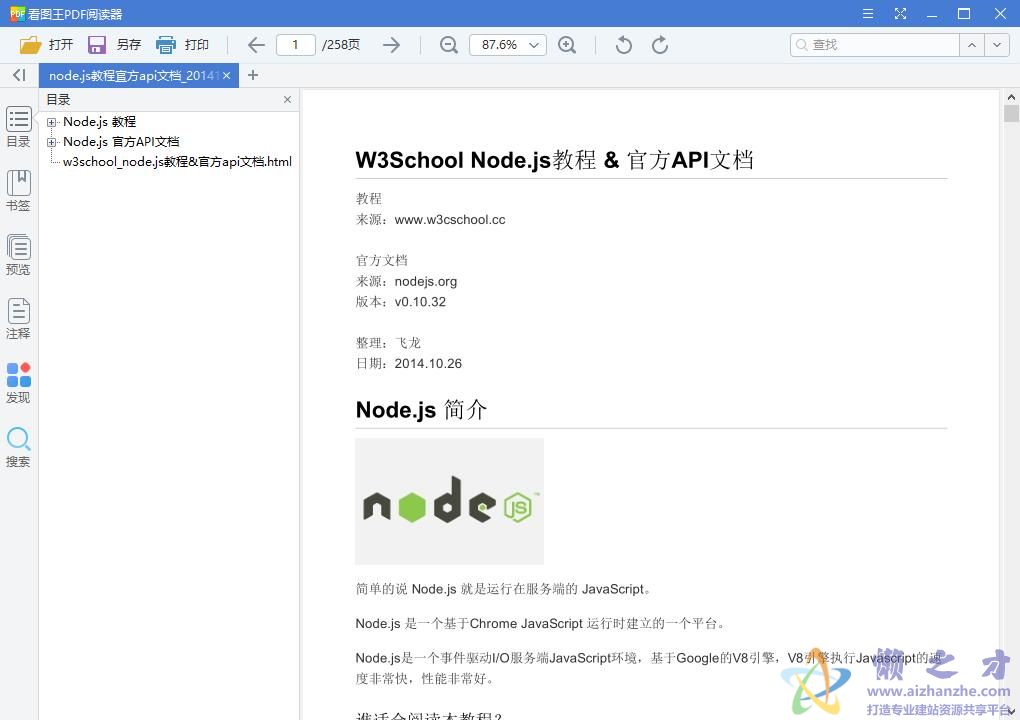
Task: Open the zoom percentage dropdown
Action: click(x=534, y=45)
